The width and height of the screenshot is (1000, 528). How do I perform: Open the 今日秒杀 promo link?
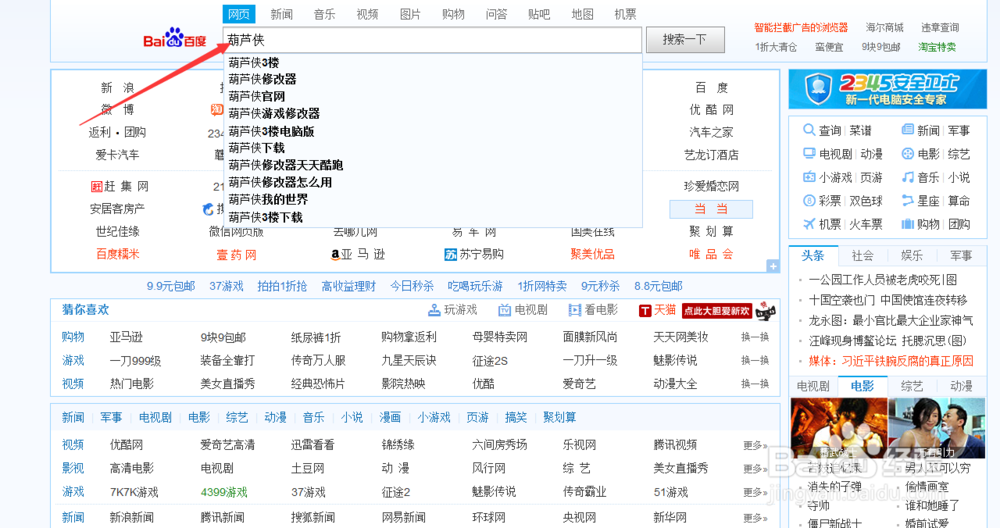[x=412, y=286]
